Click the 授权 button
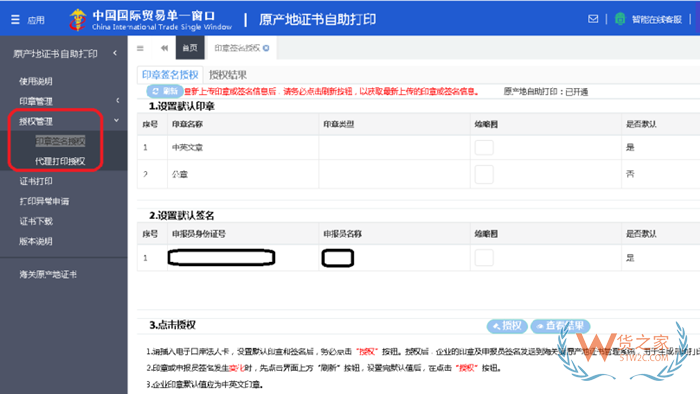 tap(507, 326)
